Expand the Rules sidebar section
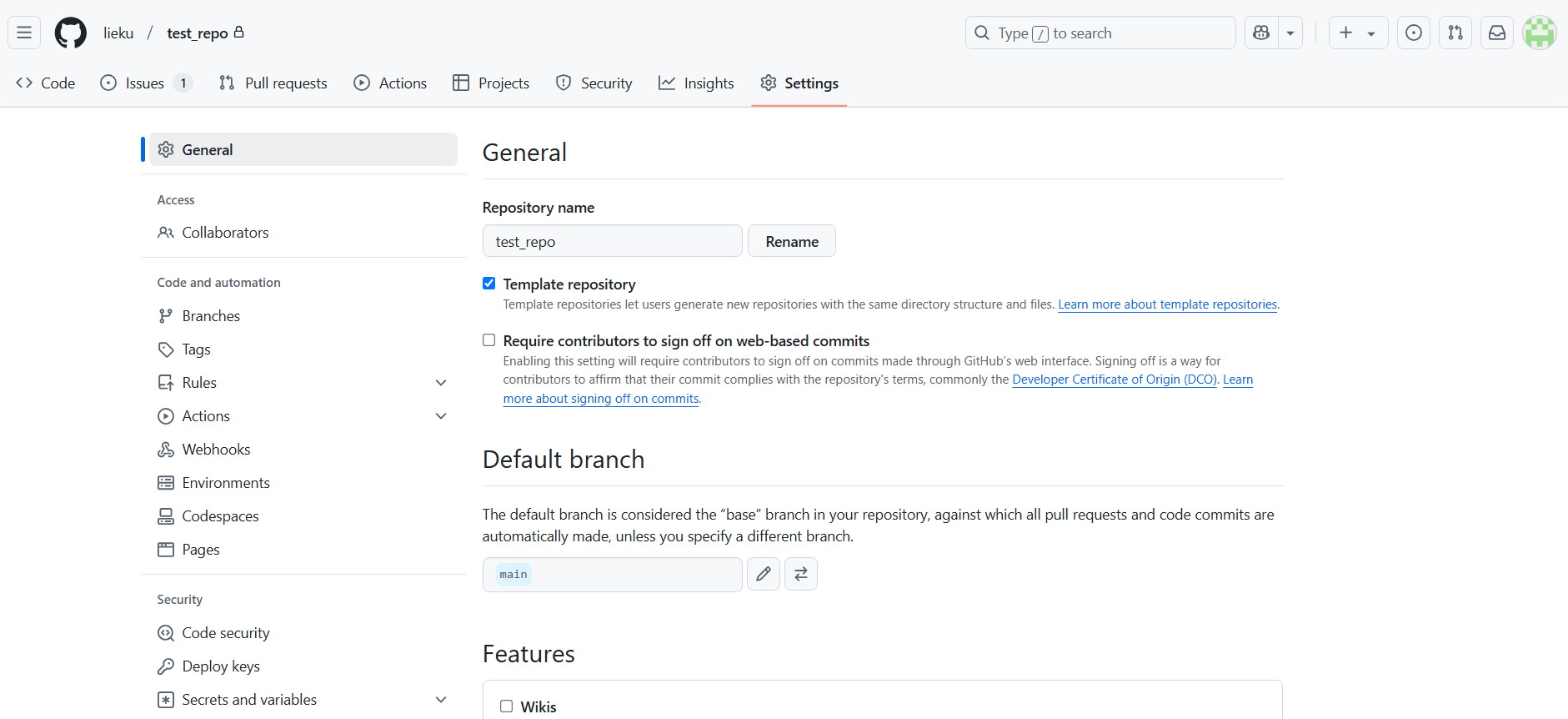This screenshot has height=719, width=1568. [x=441, y=383]
